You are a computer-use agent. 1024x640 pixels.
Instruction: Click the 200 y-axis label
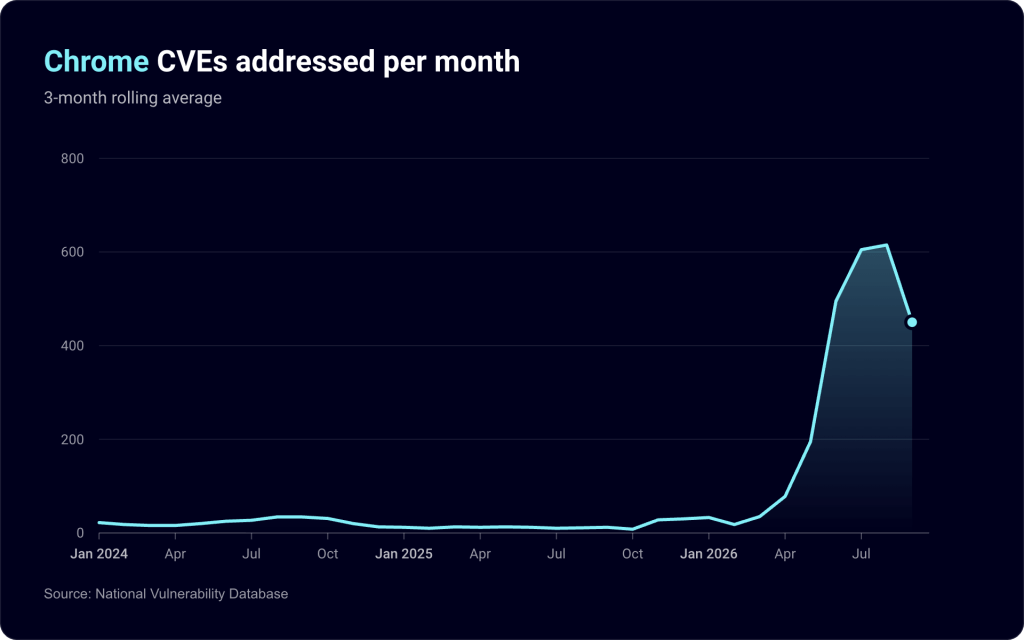click(73, 440)
